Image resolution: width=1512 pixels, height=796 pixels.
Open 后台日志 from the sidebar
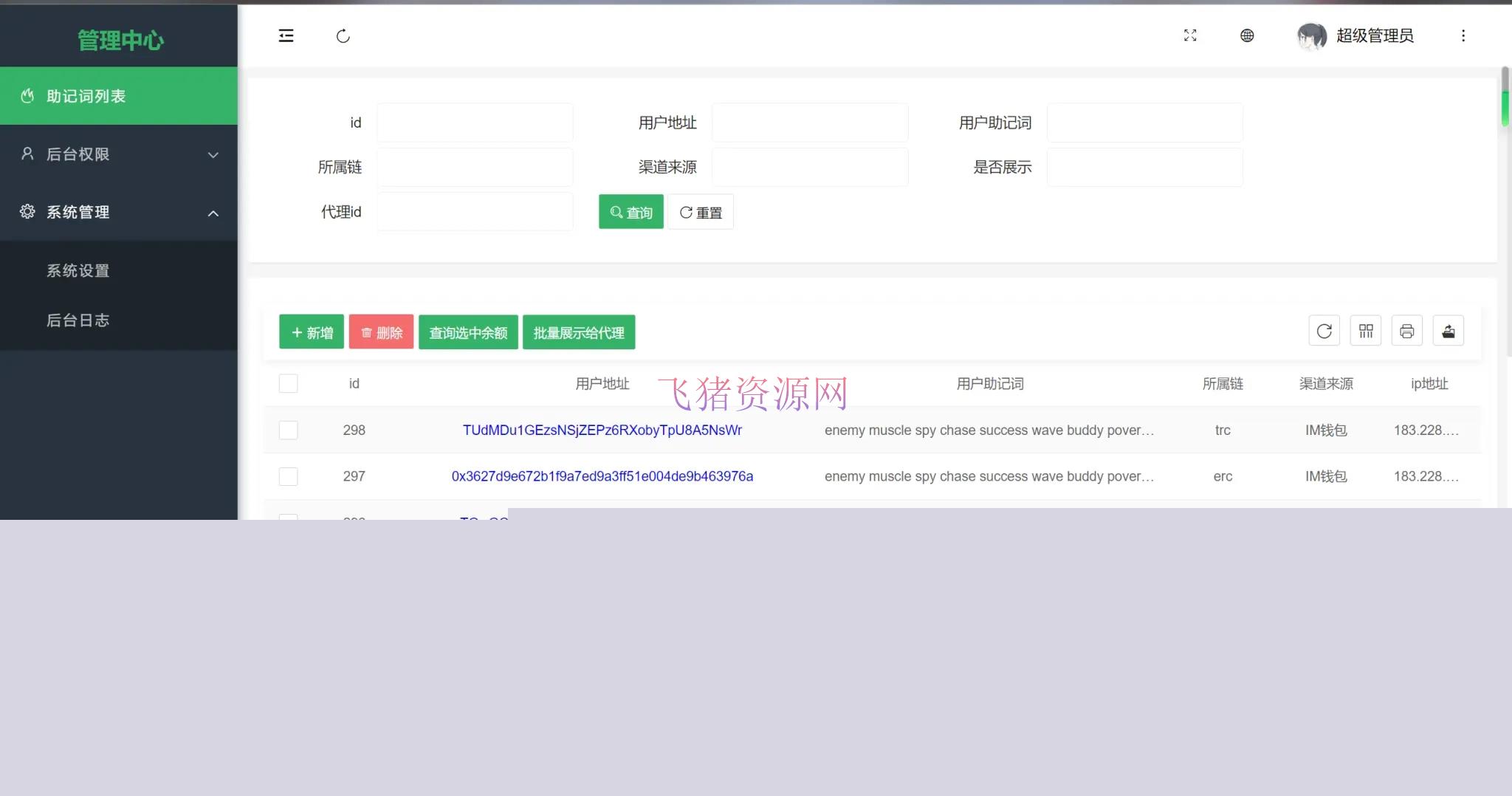78,320
